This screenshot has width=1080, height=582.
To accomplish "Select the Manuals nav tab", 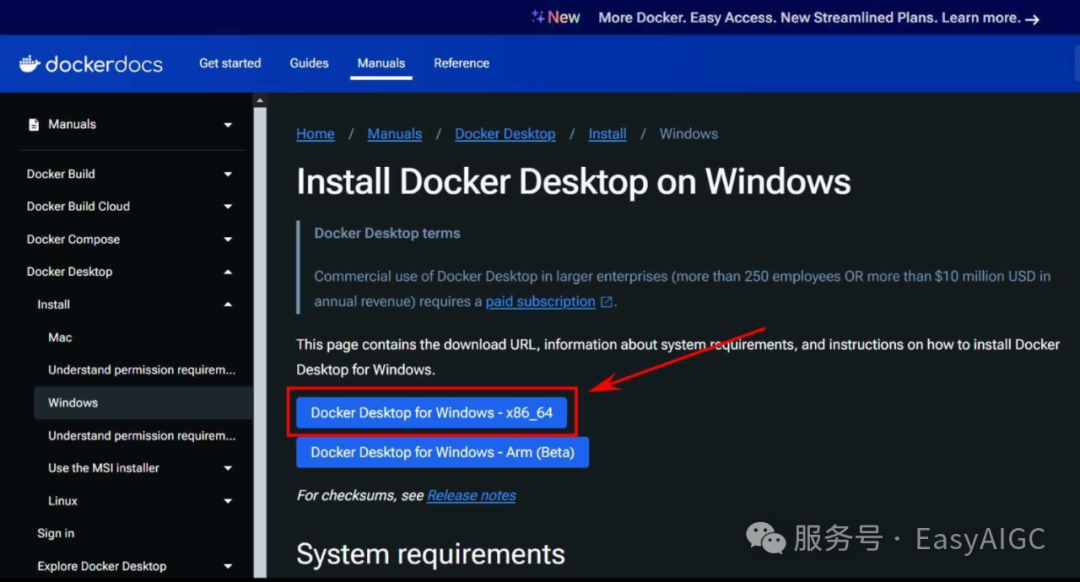I will coord(381,63).
